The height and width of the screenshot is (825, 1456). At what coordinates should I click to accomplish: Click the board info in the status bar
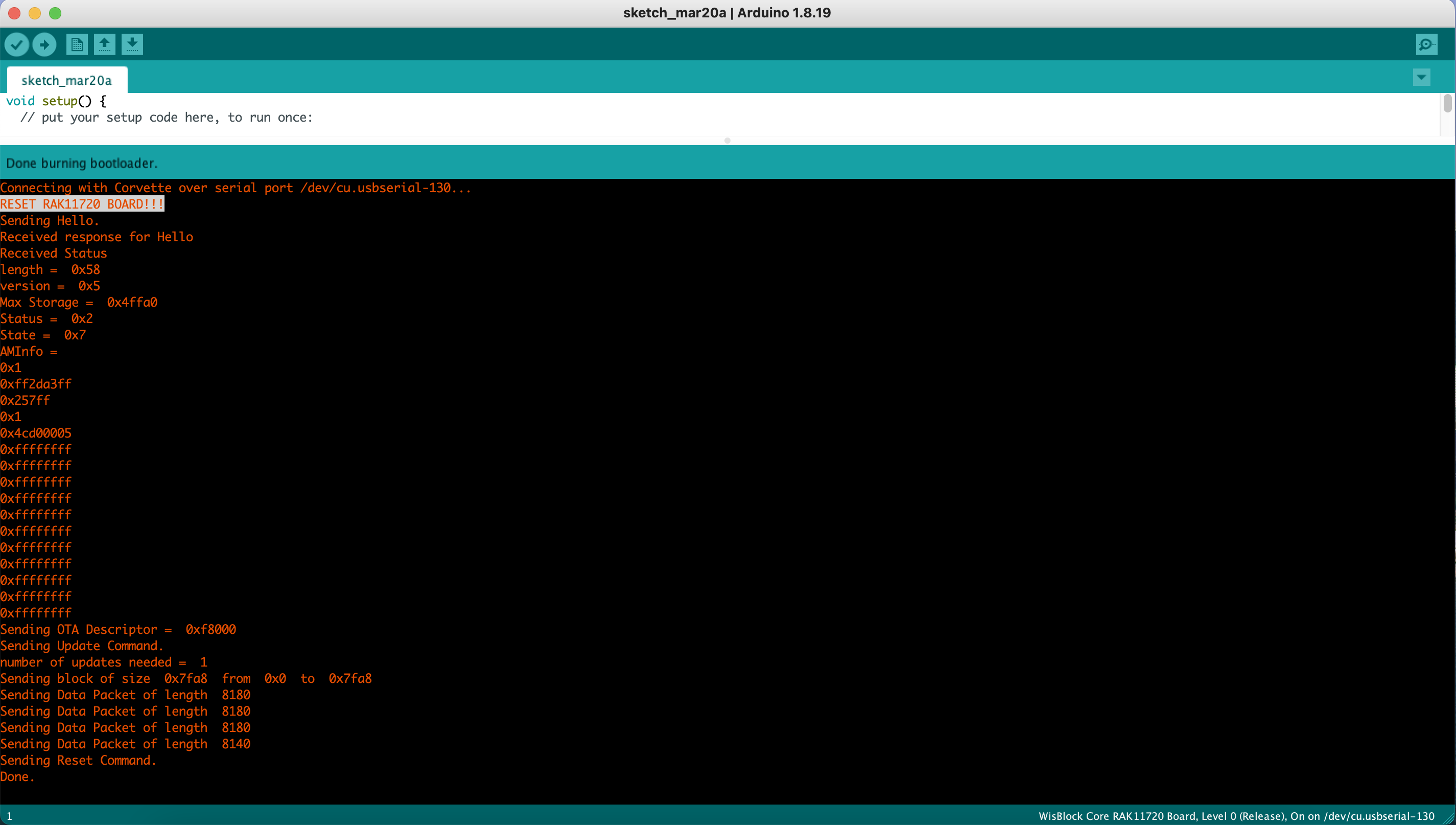(x=1236, y=816)
